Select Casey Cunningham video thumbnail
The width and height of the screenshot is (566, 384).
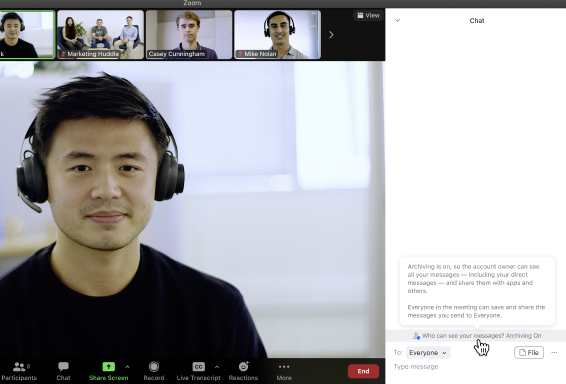(189, 34)
